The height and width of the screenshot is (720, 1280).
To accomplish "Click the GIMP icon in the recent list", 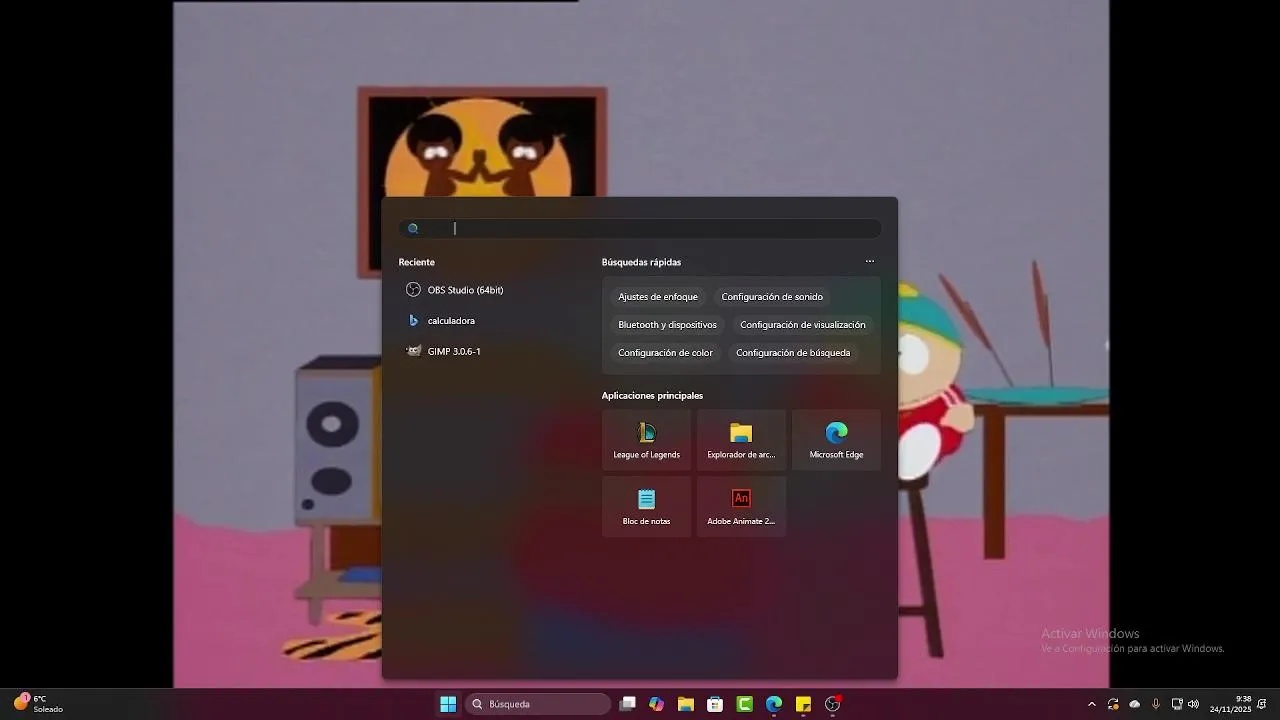I will [x=413, y=351].
